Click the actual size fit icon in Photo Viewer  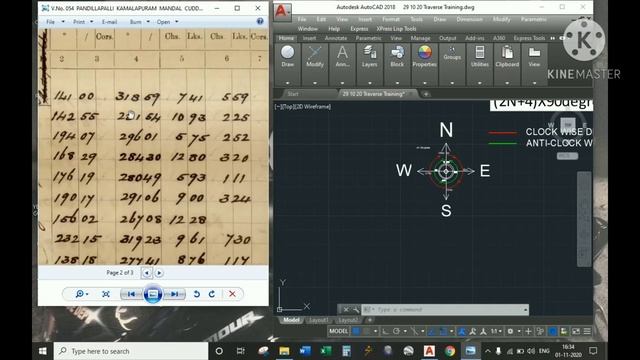(x=106, y=294)
